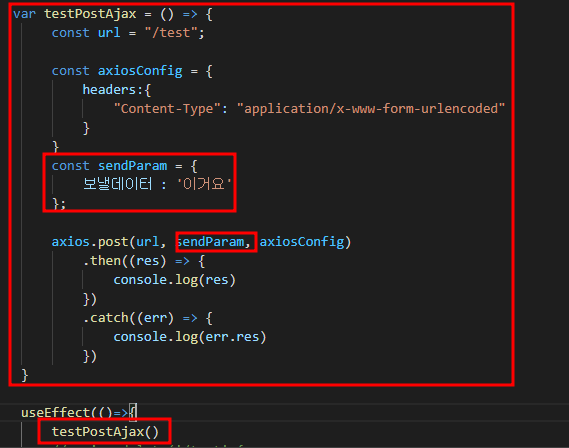Click the useEffect hook call

(56, 412)
